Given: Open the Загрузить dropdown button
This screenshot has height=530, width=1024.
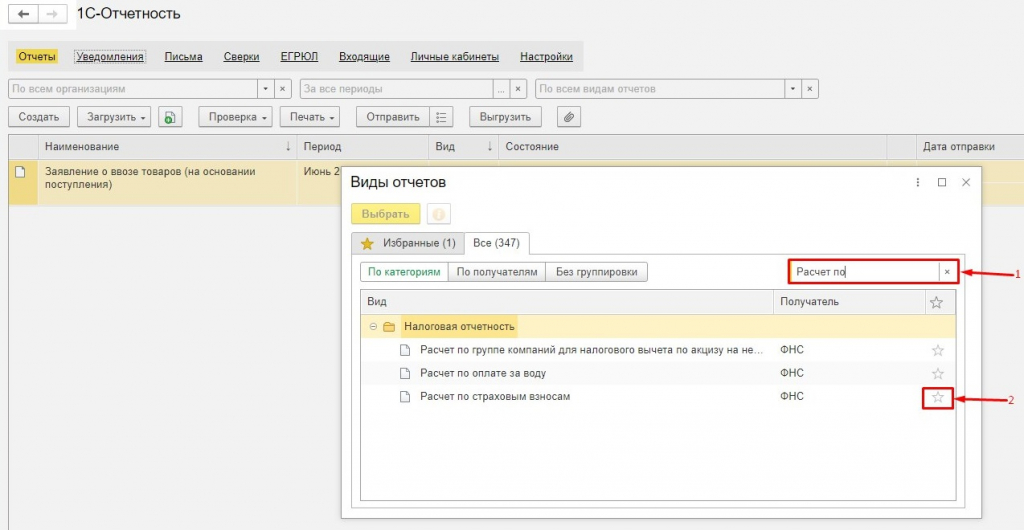Looking at the screenshot, I should pos(114,117).
